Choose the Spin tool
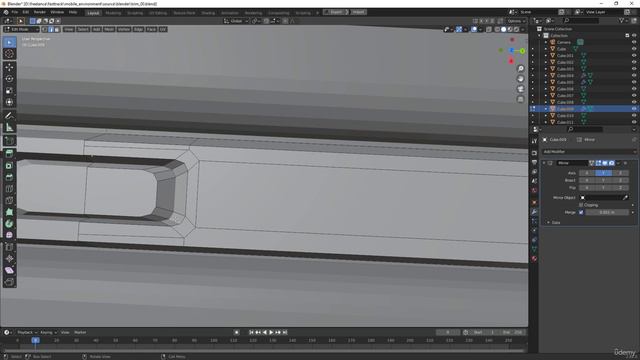Image resolution: width=640 pixels, height=360 pixels. coord(9,224)
